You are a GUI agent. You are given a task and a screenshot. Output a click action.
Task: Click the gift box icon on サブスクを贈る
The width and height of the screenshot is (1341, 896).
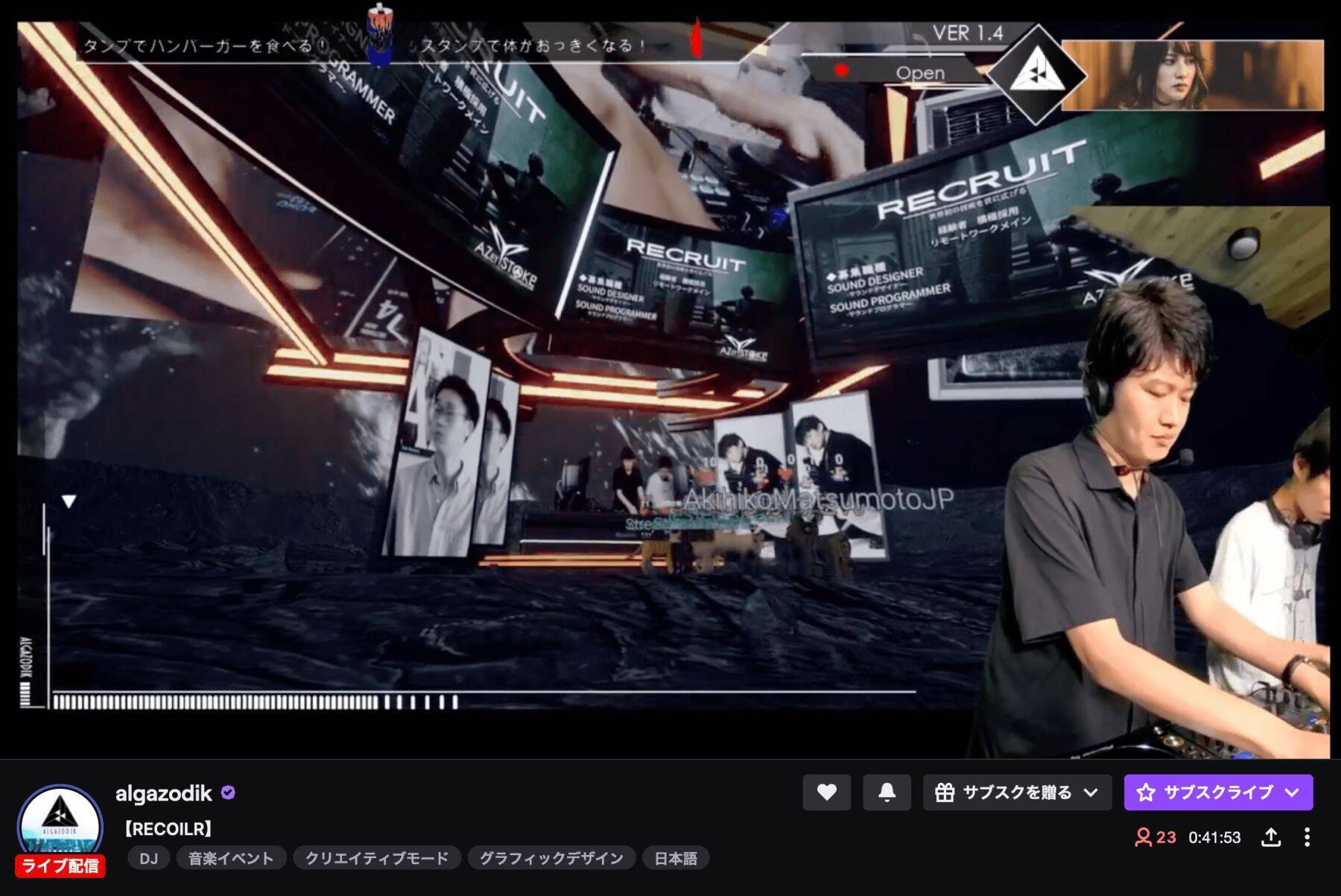945,792
